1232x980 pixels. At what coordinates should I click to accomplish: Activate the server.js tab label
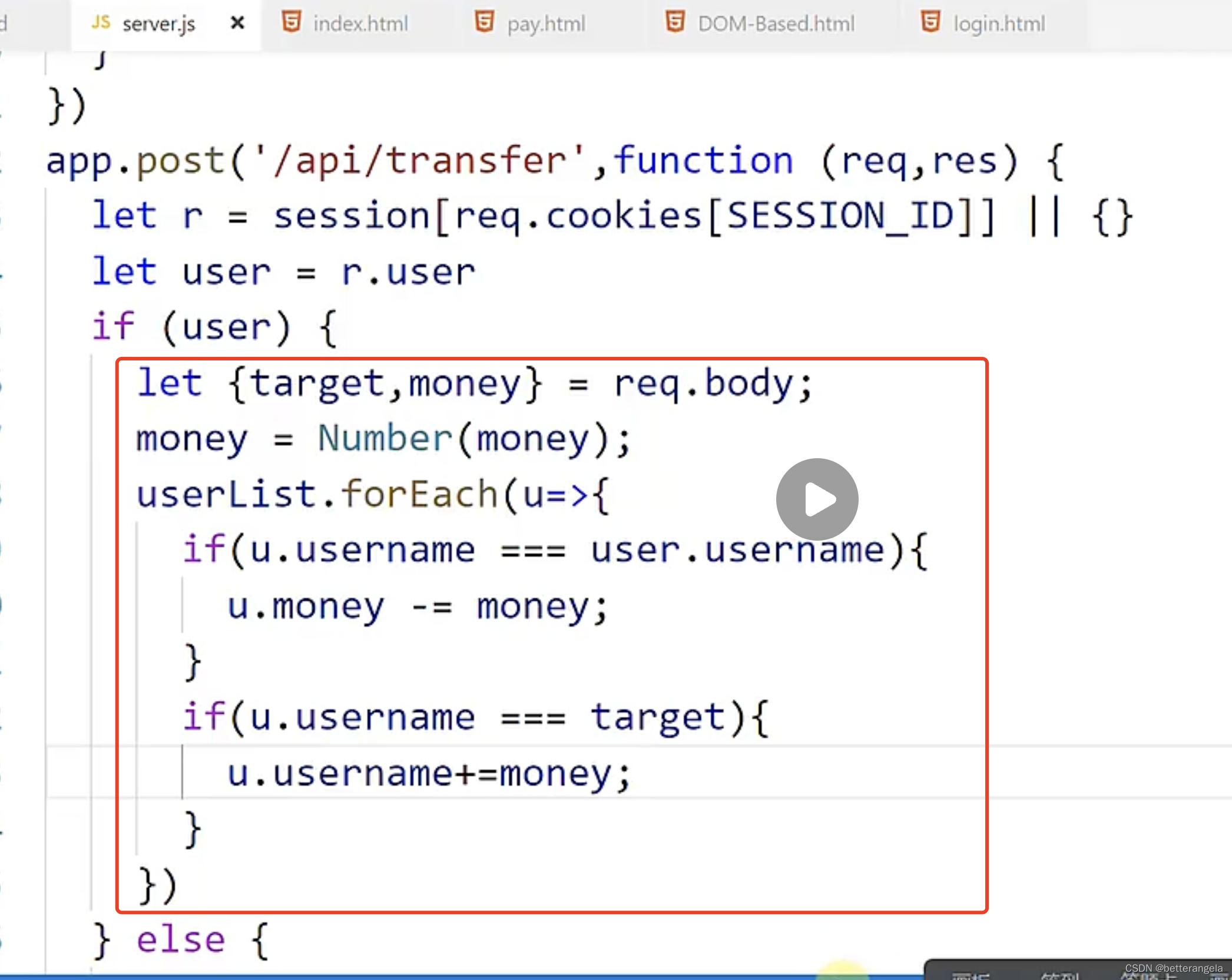tap(158, 24)
